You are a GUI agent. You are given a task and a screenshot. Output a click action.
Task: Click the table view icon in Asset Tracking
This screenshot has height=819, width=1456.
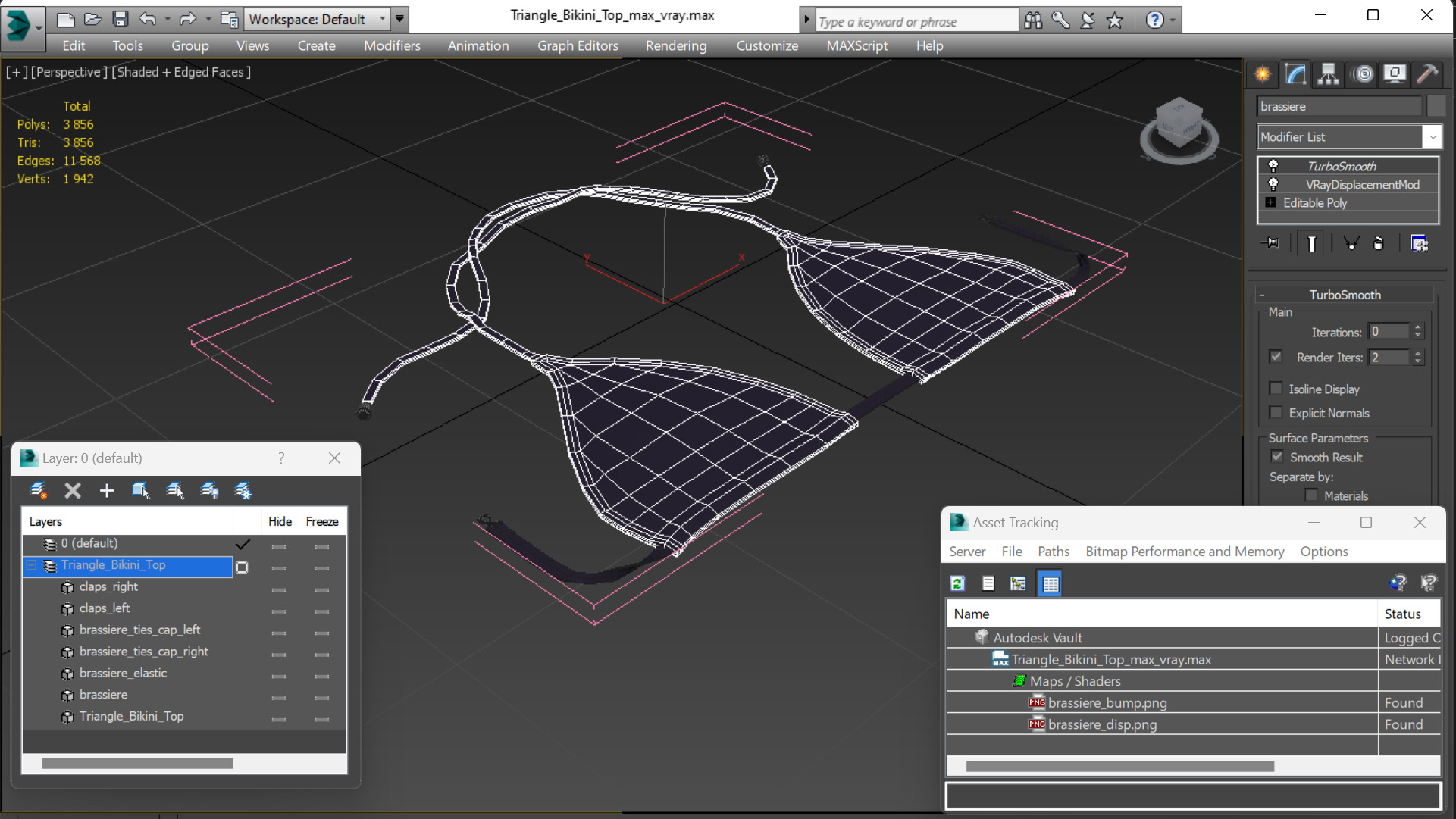point(1050,583)
